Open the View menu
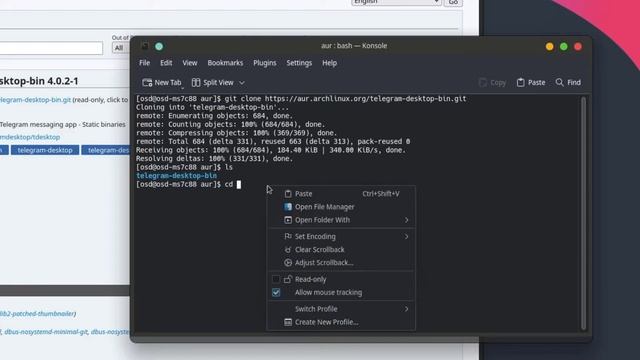 point(190,63)
